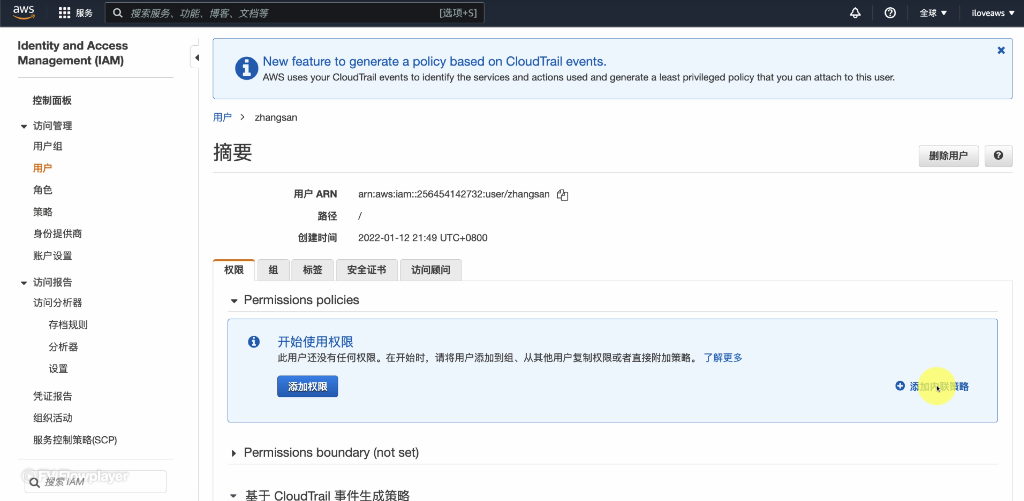The height and width of the screenshot is (501, 1024).
Task: Collapse the Permissions policies section
Action: click(234, 300)
